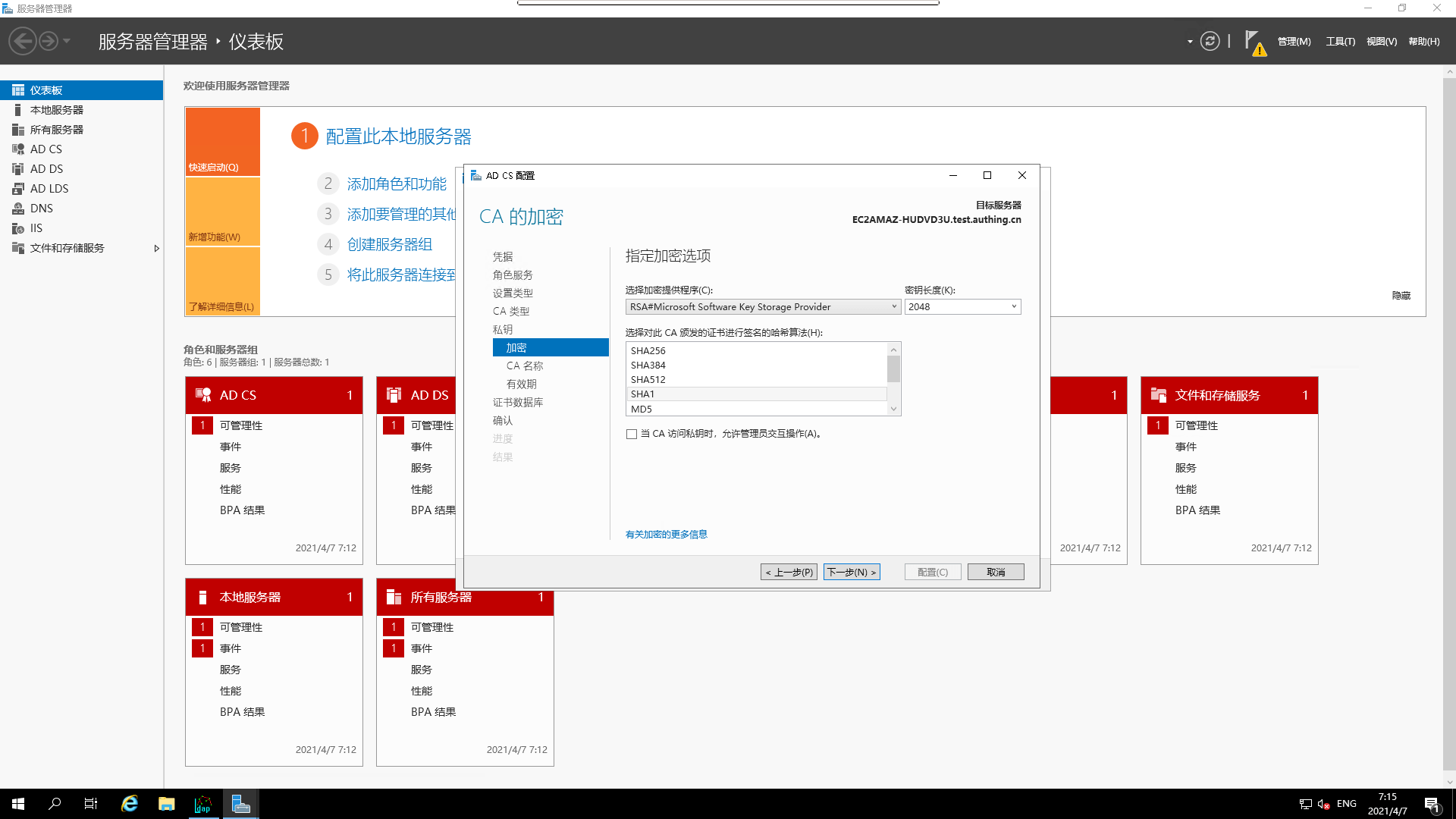Launch Internet Explorer from the taskbar
The width and height of the screenshot is (1456, 819).
click(x=129, y=803)
